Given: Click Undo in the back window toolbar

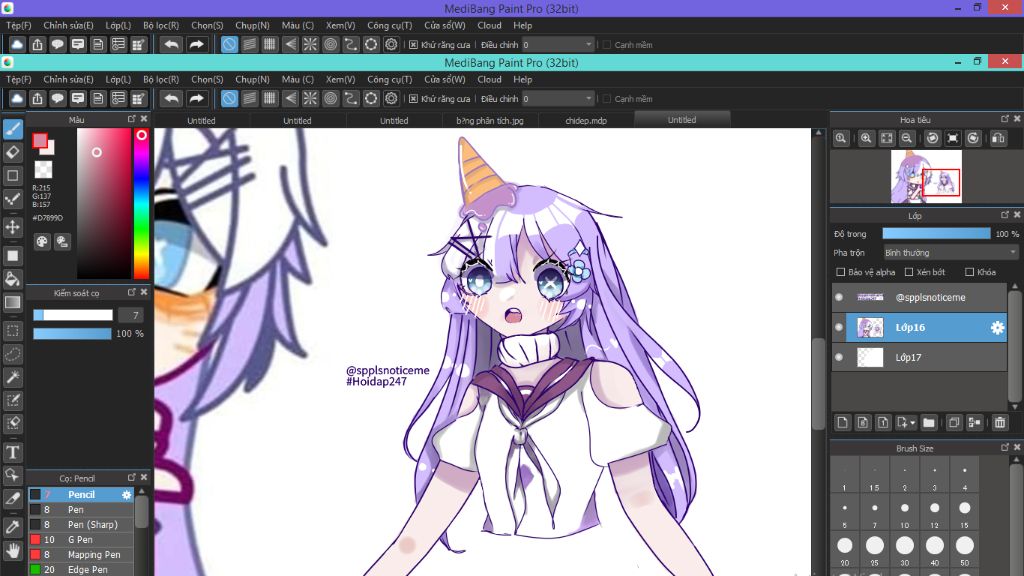Looking at the screenshot, I should click(171, 44).
